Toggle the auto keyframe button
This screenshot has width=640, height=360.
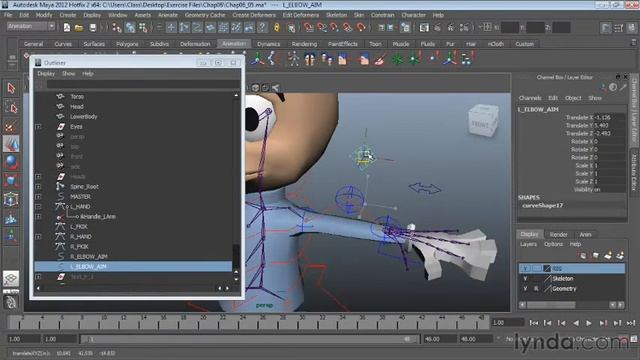pos(623,339)
